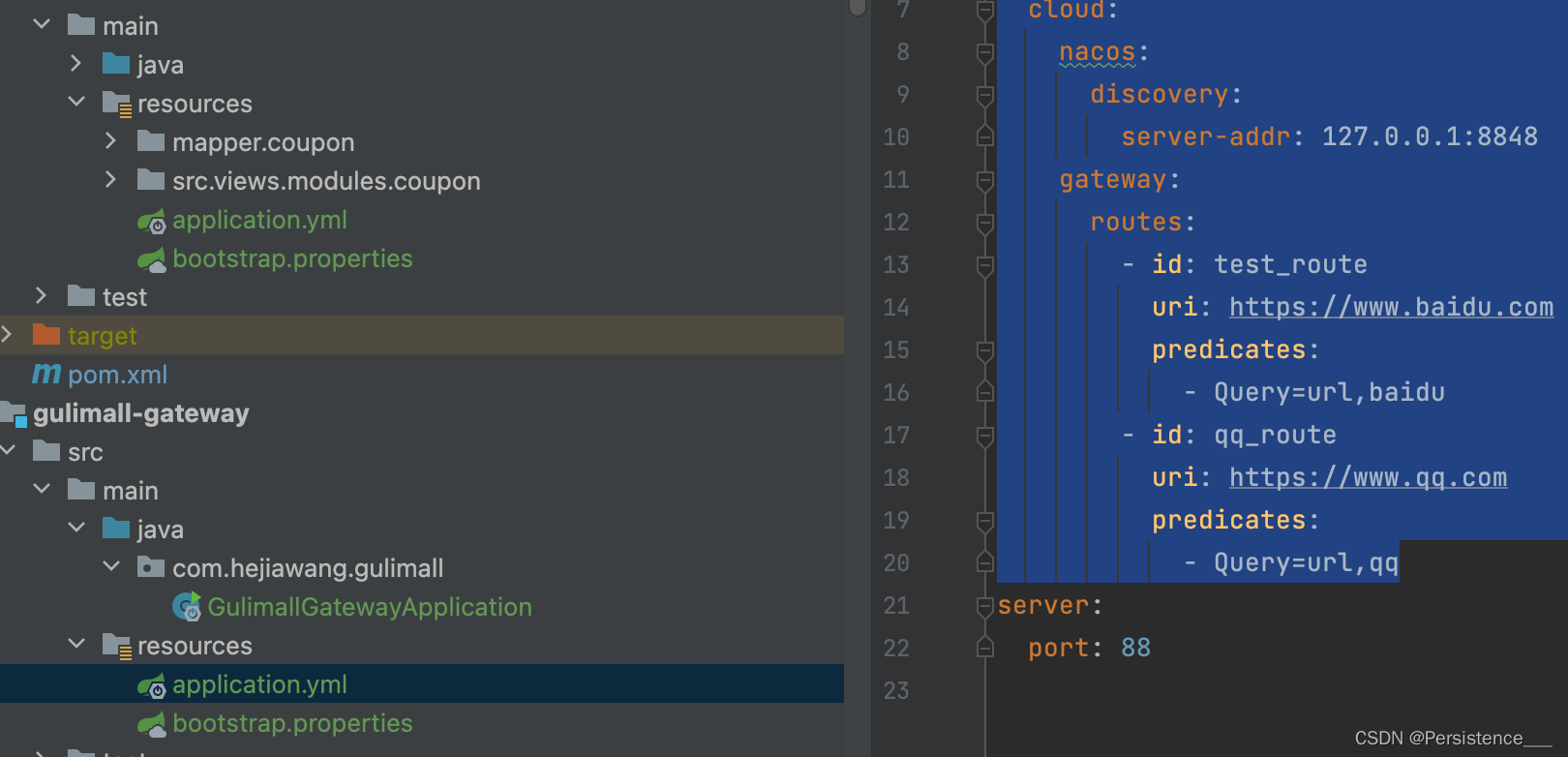Fold the predicates block at line 15
The width and height of the screenshot is (1568, 757).
coord(985,350)
